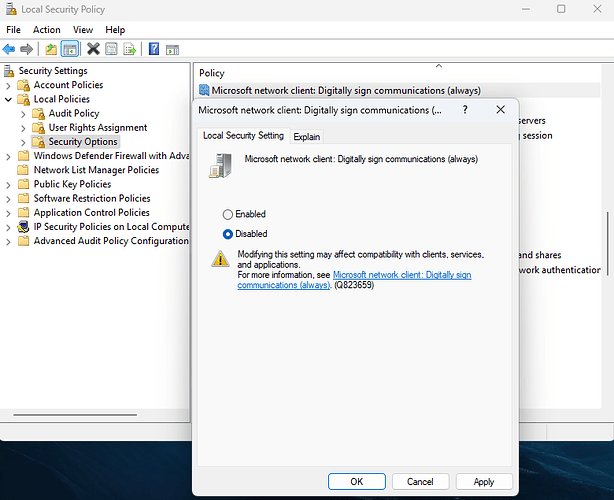Click the Account Policies folder icon
The image size is (614, 500).
click(x=23, y=85)
